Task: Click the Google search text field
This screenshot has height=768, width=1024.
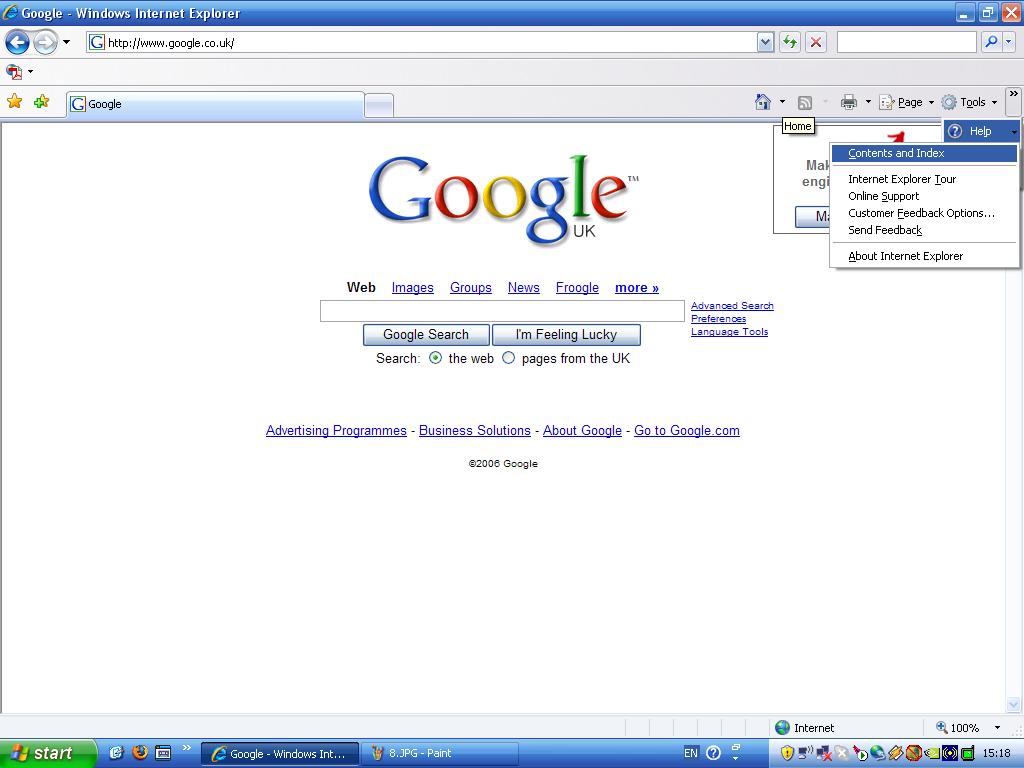Action: click(x=502, y=311)
